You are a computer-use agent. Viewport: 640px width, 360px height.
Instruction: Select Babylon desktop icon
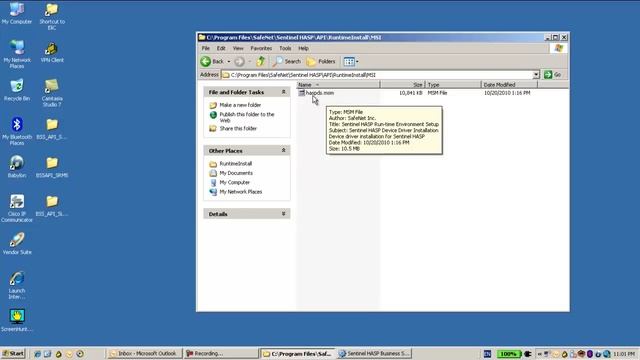(17, 167)
